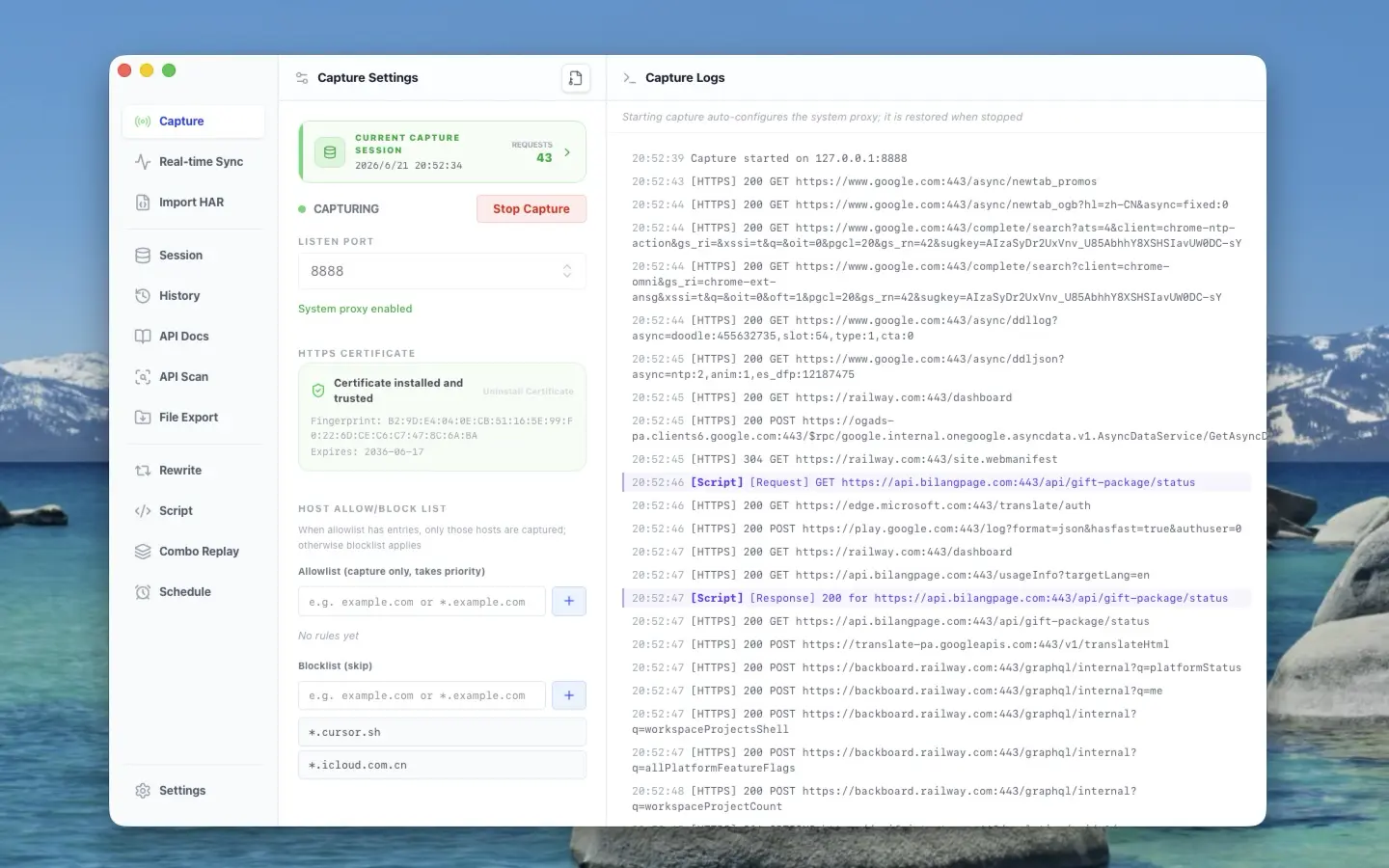The image size is (1389, 868).
Task: Open Real-time Sync in sidebar
Action: click(x=193, y=162)
